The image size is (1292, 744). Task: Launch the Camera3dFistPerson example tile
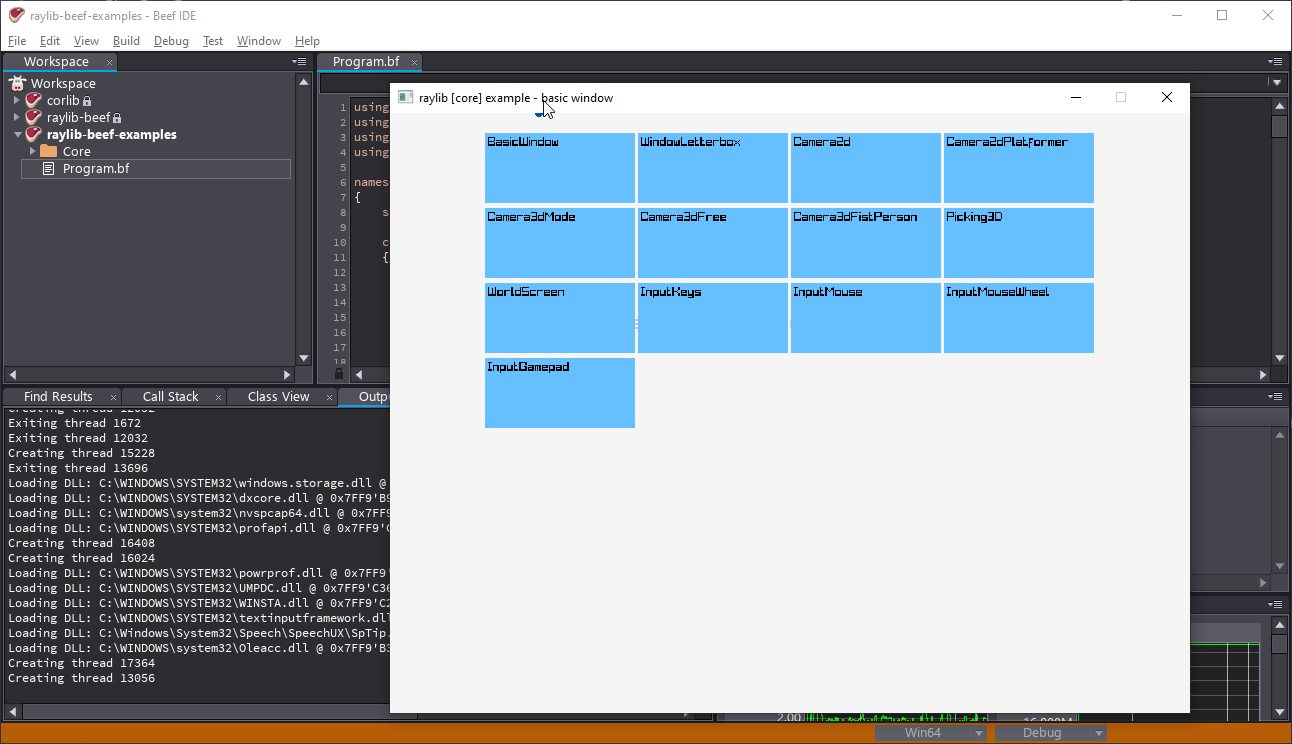point(866,243)
